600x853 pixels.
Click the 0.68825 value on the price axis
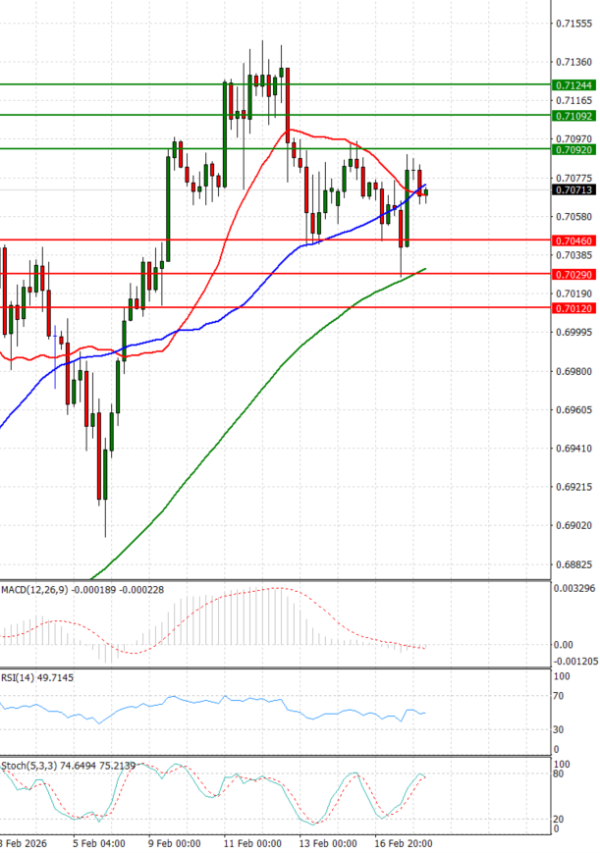pos(572,565)
